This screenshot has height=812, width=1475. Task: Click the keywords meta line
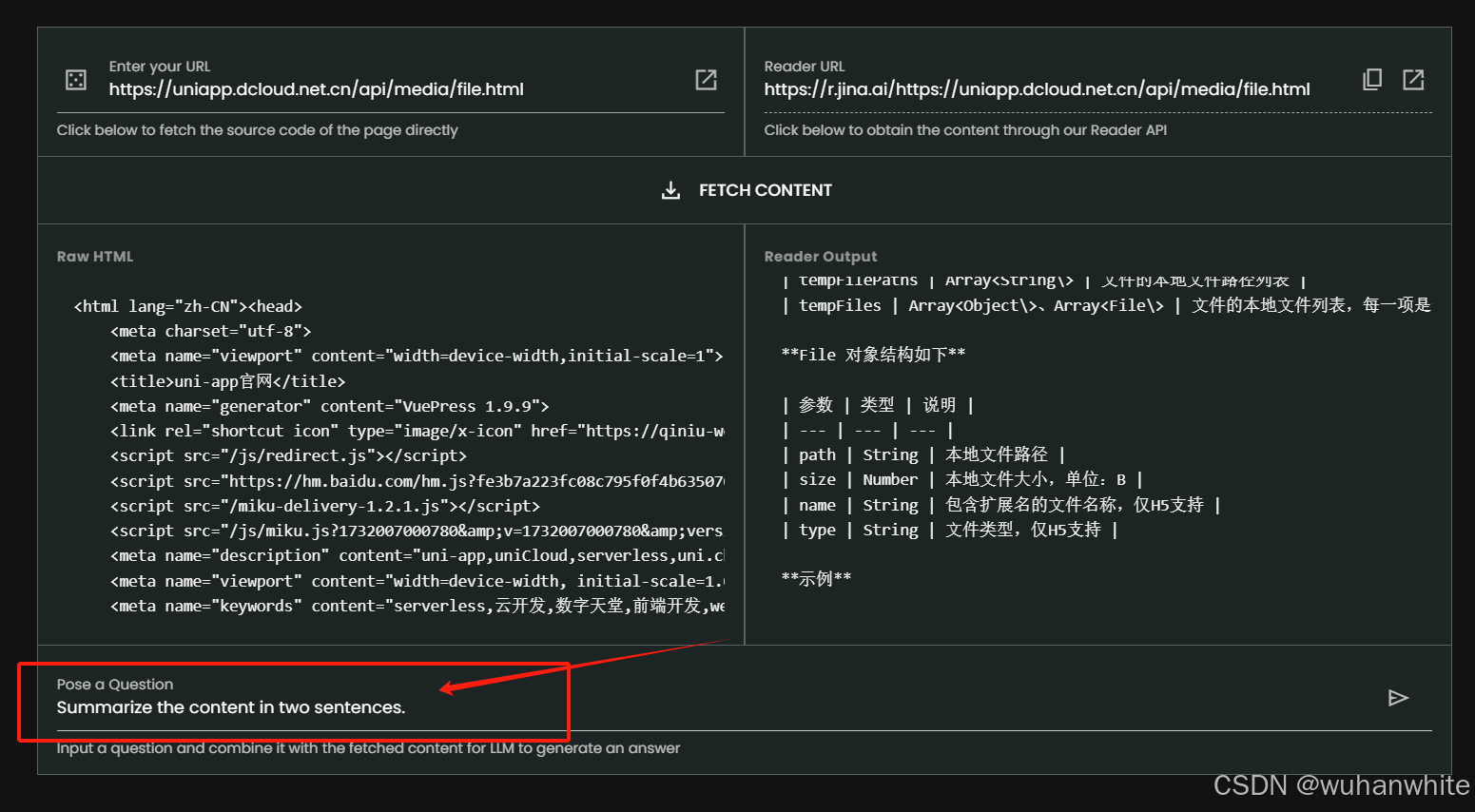click(x=417, y=606)
